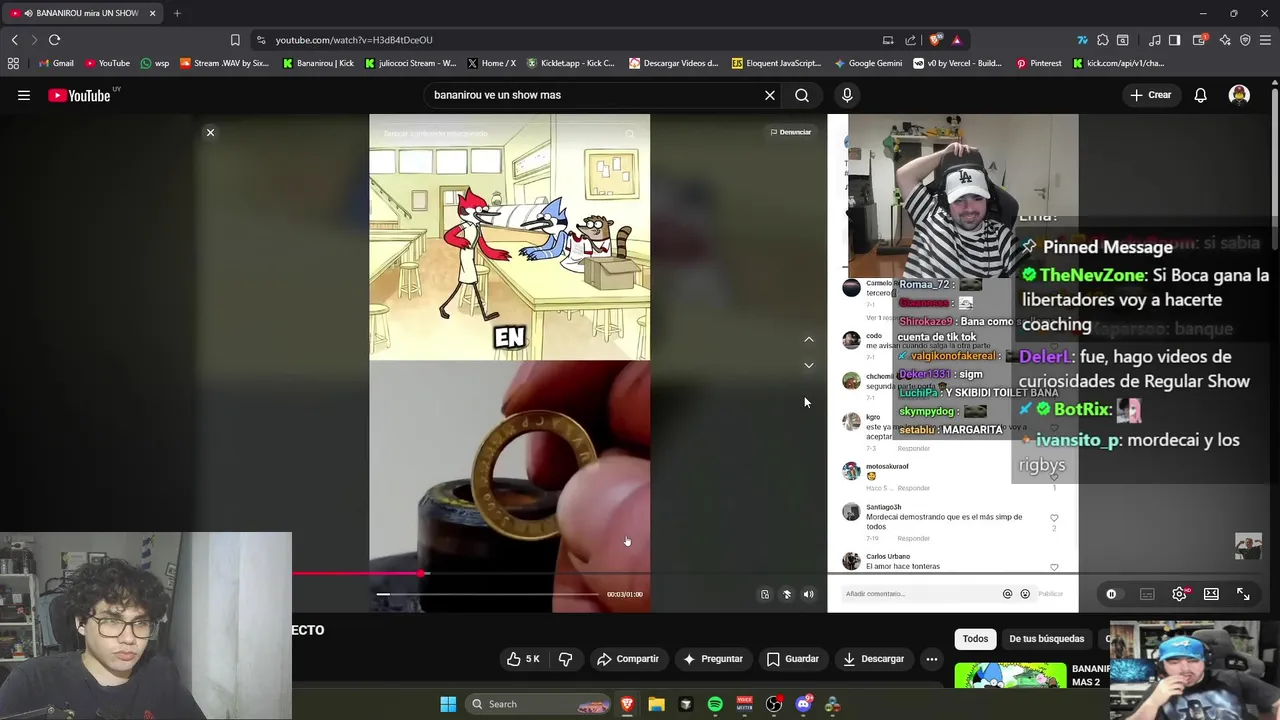
Task: Click the Compartir share button
Action: pos(627,659)
